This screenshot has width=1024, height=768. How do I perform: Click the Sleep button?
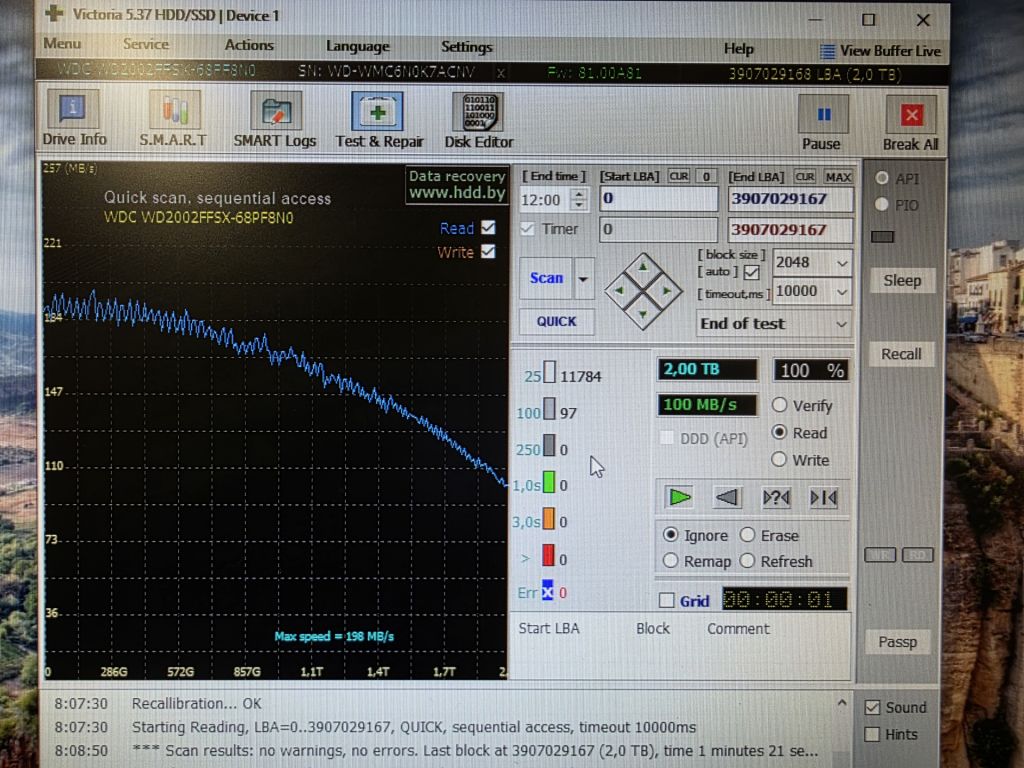click(902, 281)
